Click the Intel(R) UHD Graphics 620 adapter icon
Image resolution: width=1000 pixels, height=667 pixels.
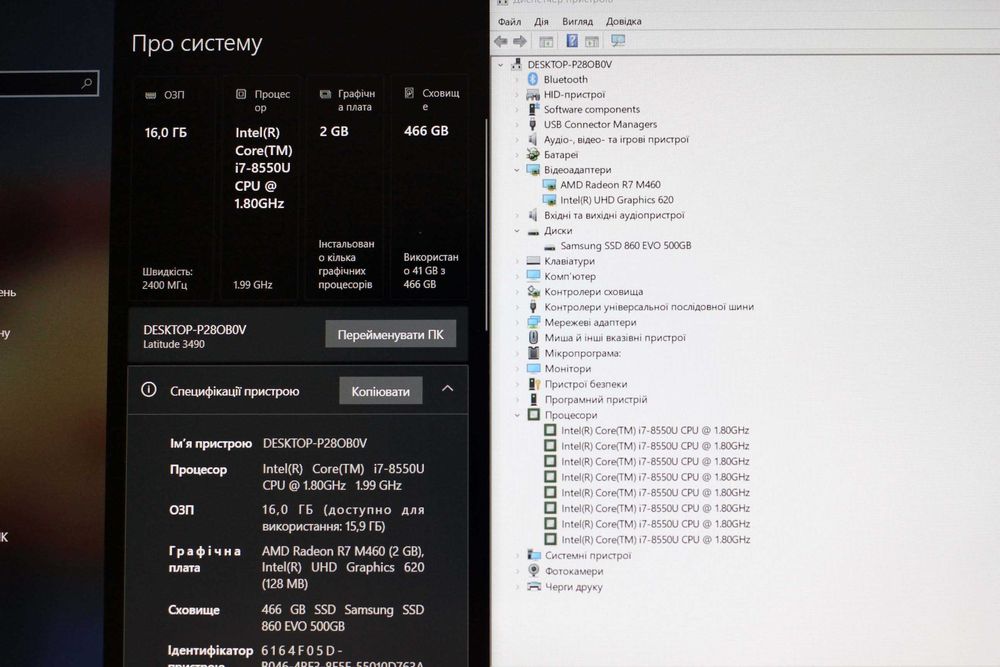coord(549,200)
